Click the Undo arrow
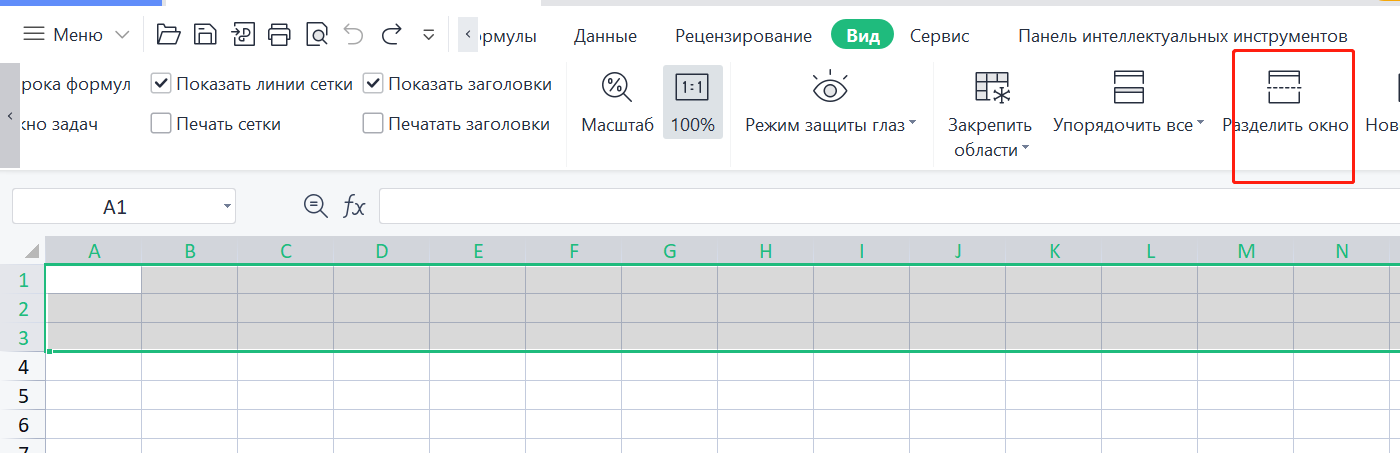 354,35
